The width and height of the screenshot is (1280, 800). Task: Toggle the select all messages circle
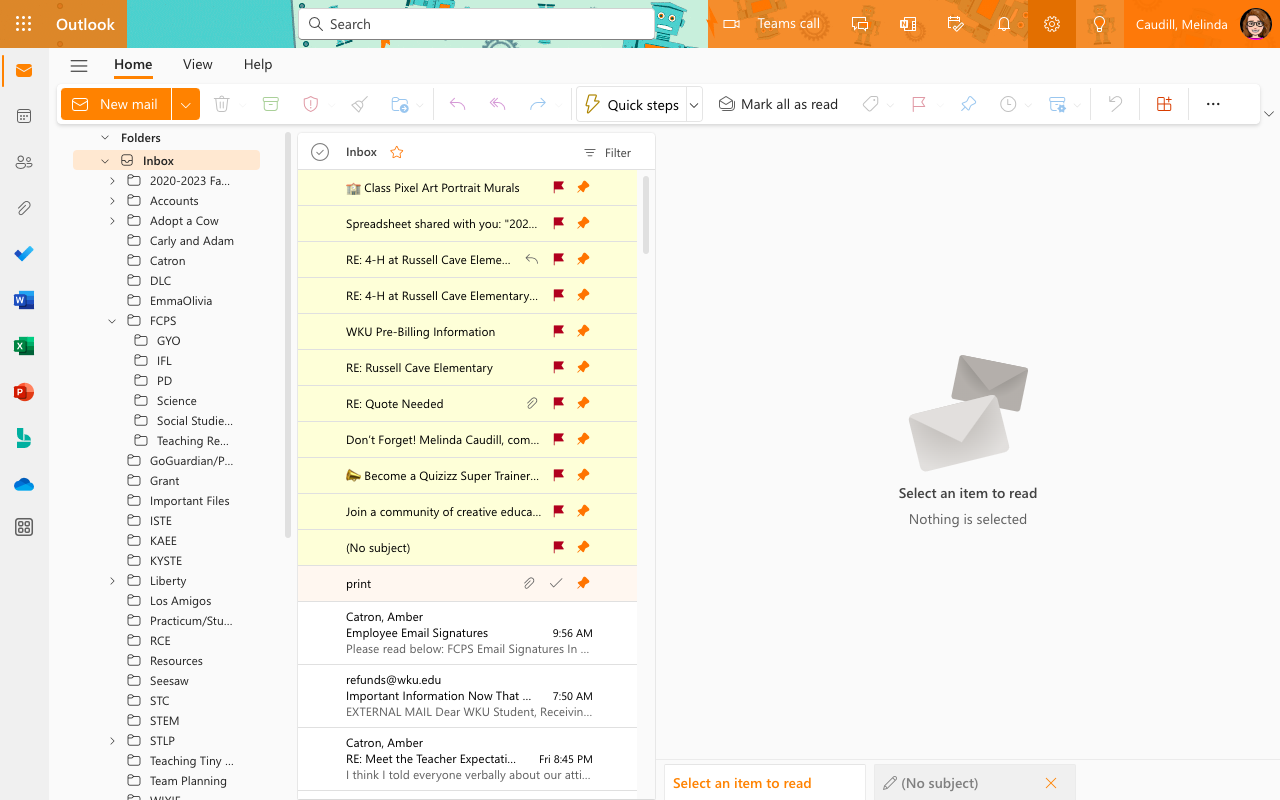[x=320, y=152]
